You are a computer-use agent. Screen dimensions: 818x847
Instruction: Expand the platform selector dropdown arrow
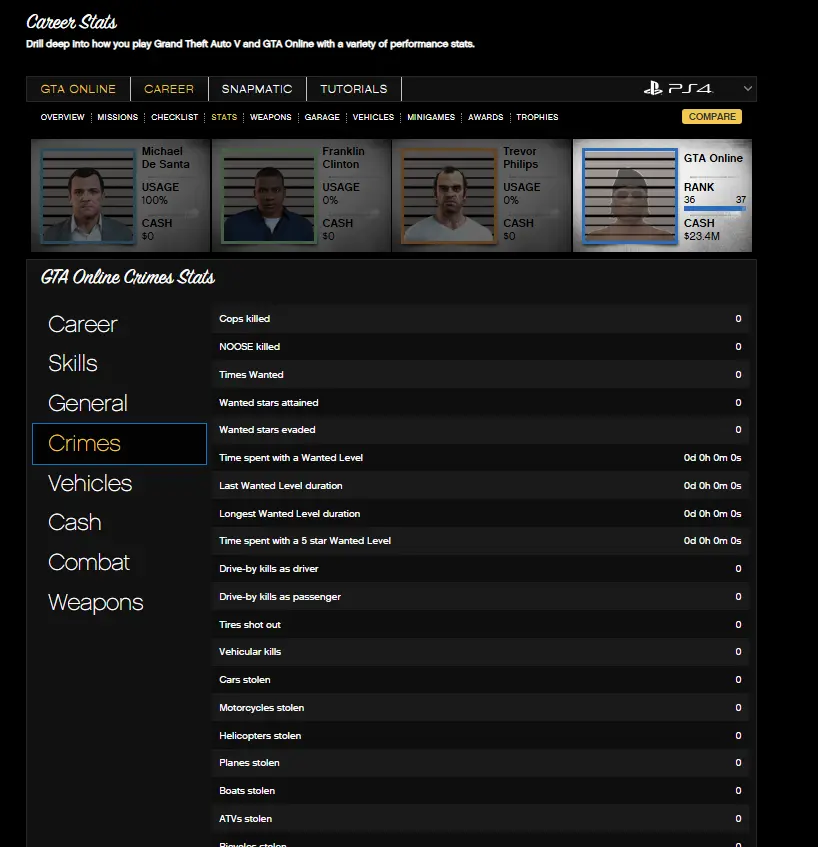pos(747,89)
